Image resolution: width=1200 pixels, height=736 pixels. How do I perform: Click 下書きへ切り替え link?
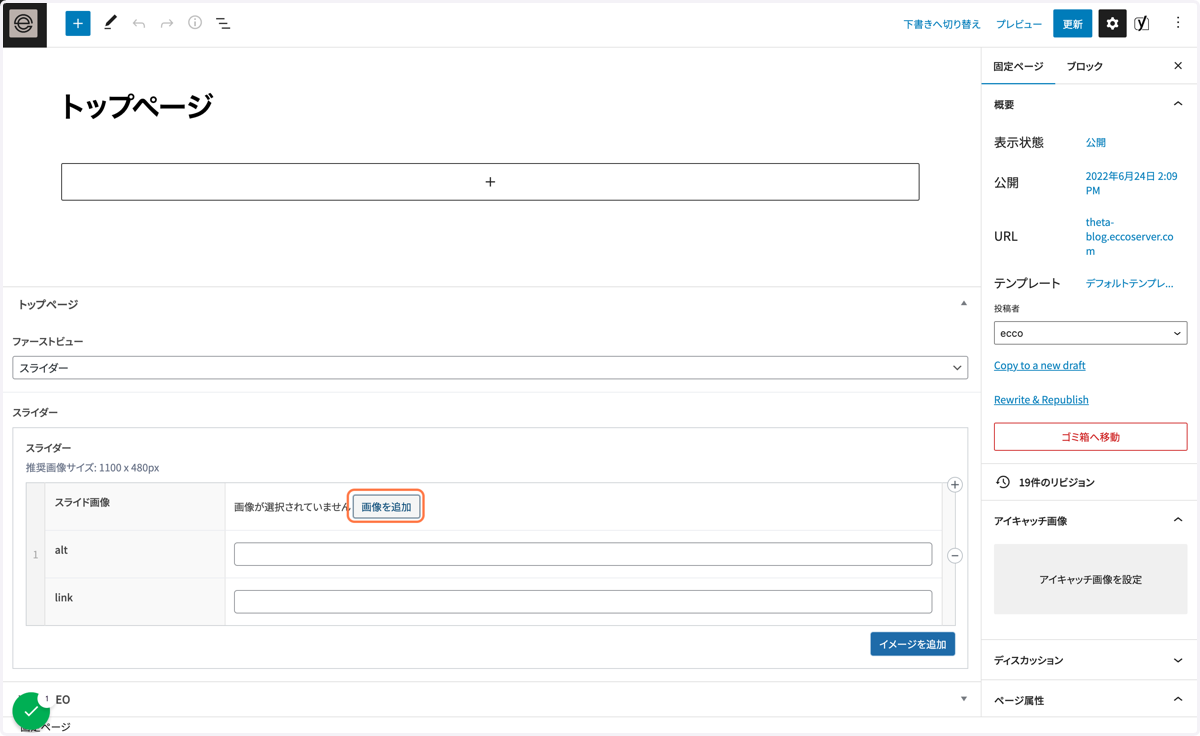coord(942,24)
